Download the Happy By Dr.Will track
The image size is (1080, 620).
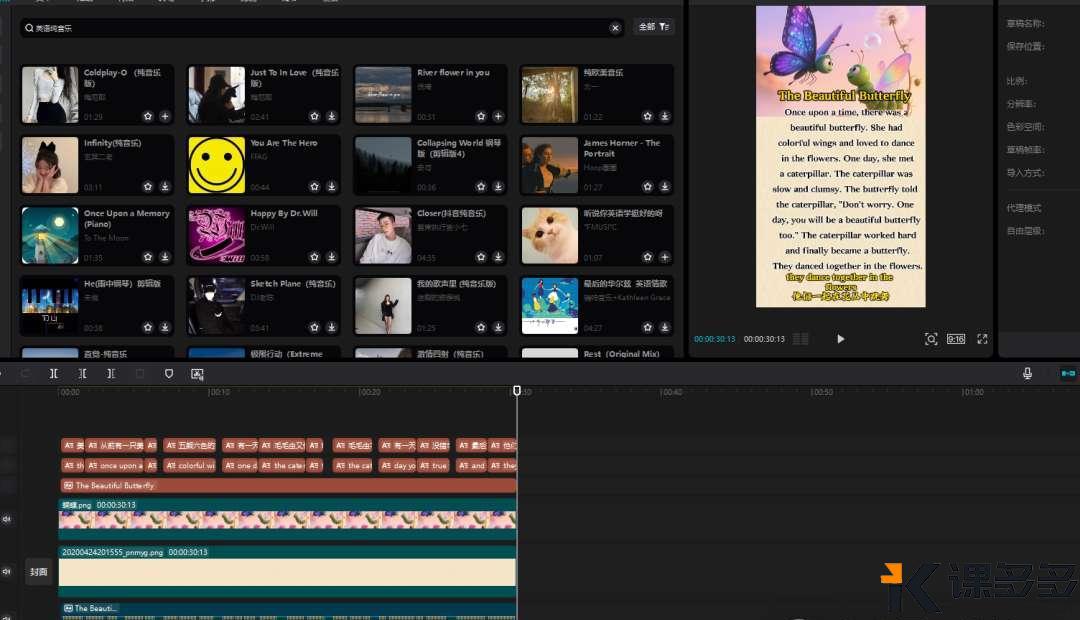[x=331, y=257]
